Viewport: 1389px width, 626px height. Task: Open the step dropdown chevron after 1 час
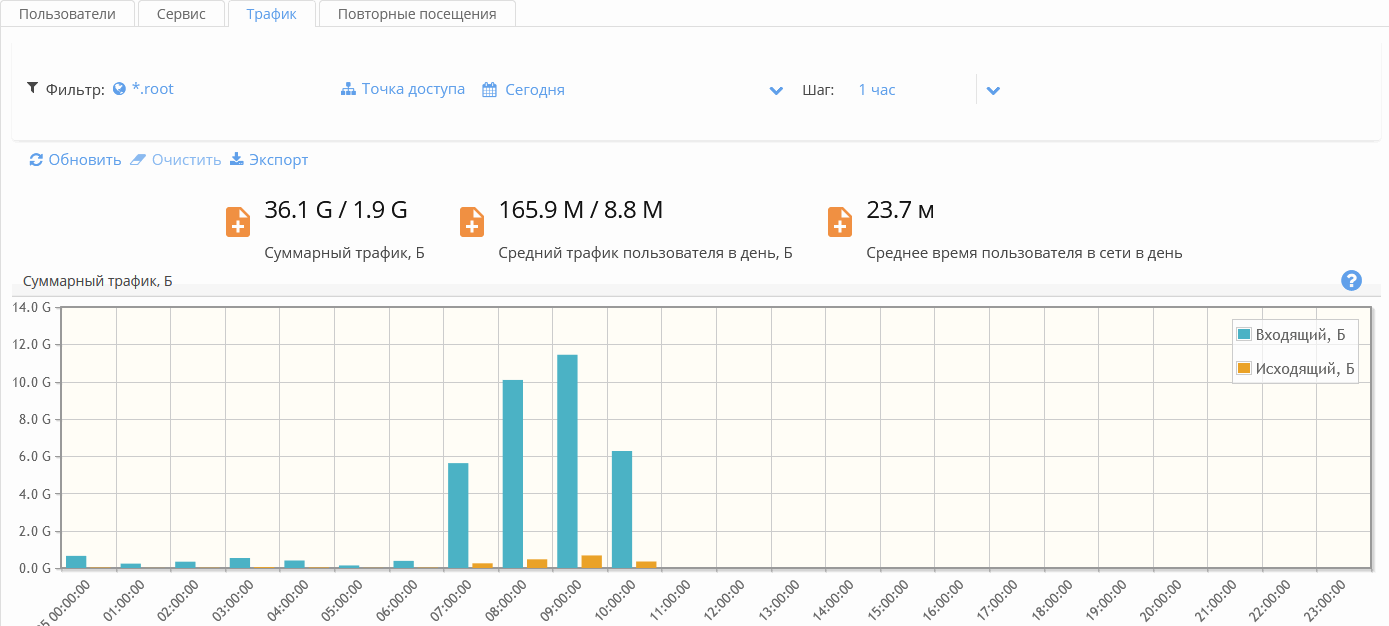[x=993, y=91]
